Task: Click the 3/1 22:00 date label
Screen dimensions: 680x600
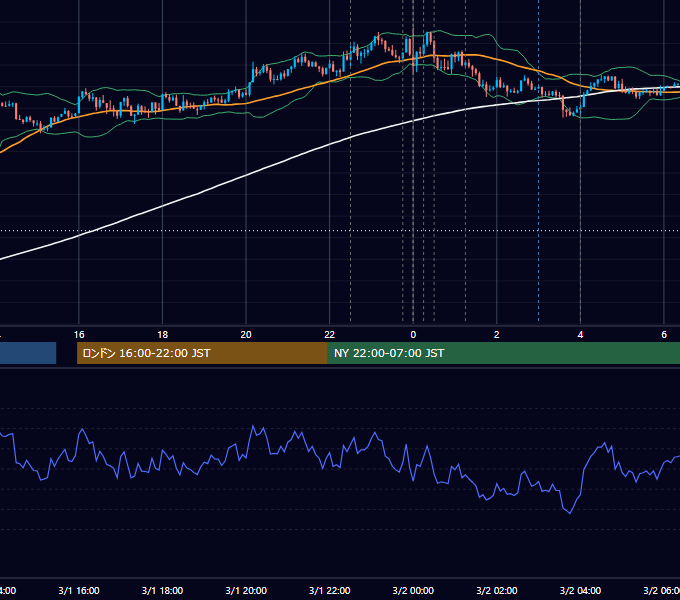Action: coord(330,590)
